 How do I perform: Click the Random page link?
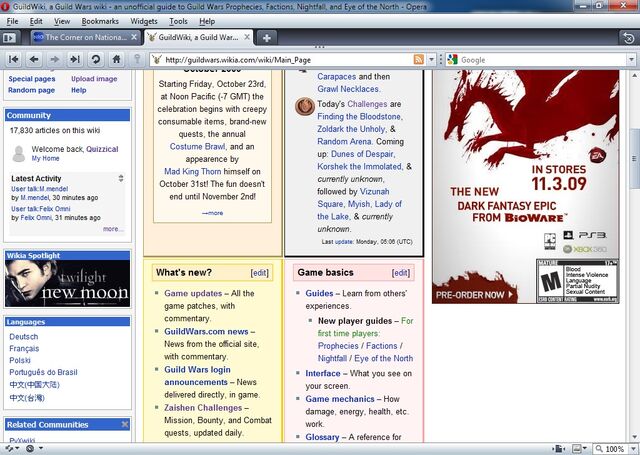(x=31, y=90)
